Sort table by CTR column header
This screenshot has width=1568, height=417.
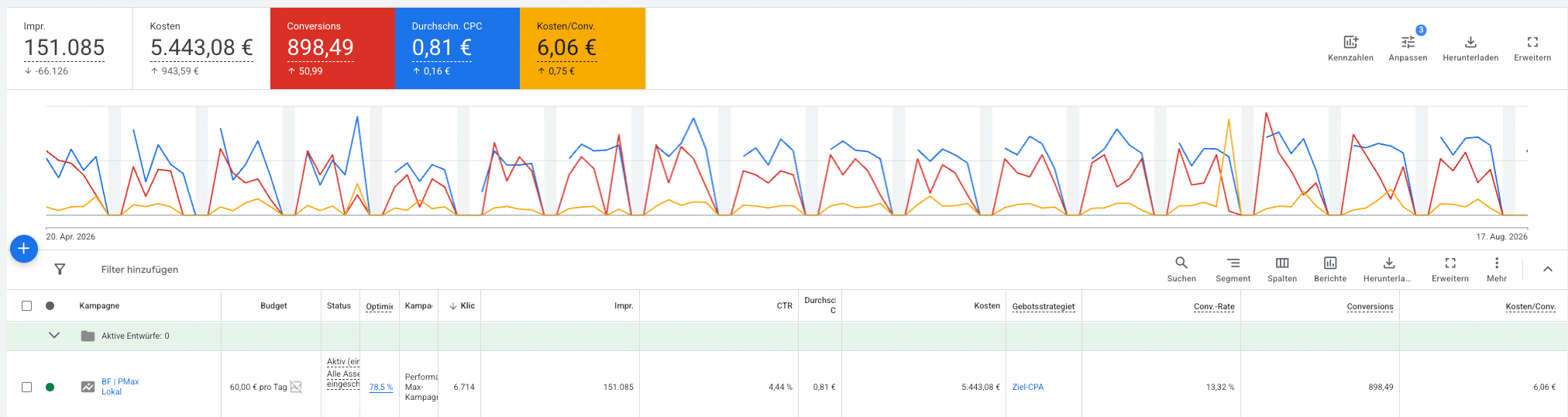[785, 305]
